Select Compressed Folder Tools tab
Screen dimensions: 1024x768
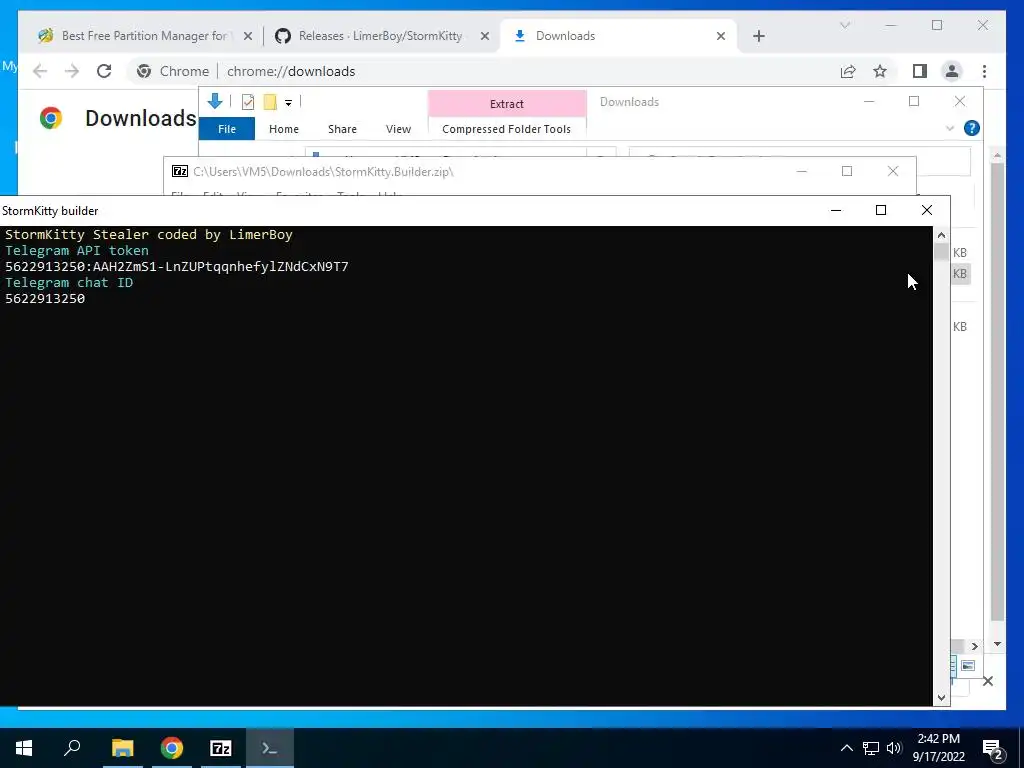pyautogui.click(x=506, y=129)
